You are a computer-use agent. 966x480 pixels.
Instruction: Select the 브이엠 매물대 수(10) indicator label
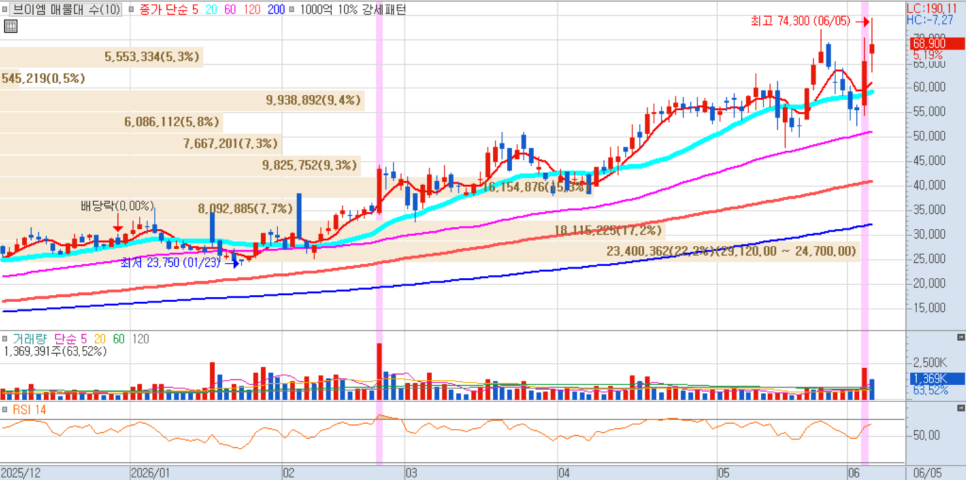coord(67,9)
